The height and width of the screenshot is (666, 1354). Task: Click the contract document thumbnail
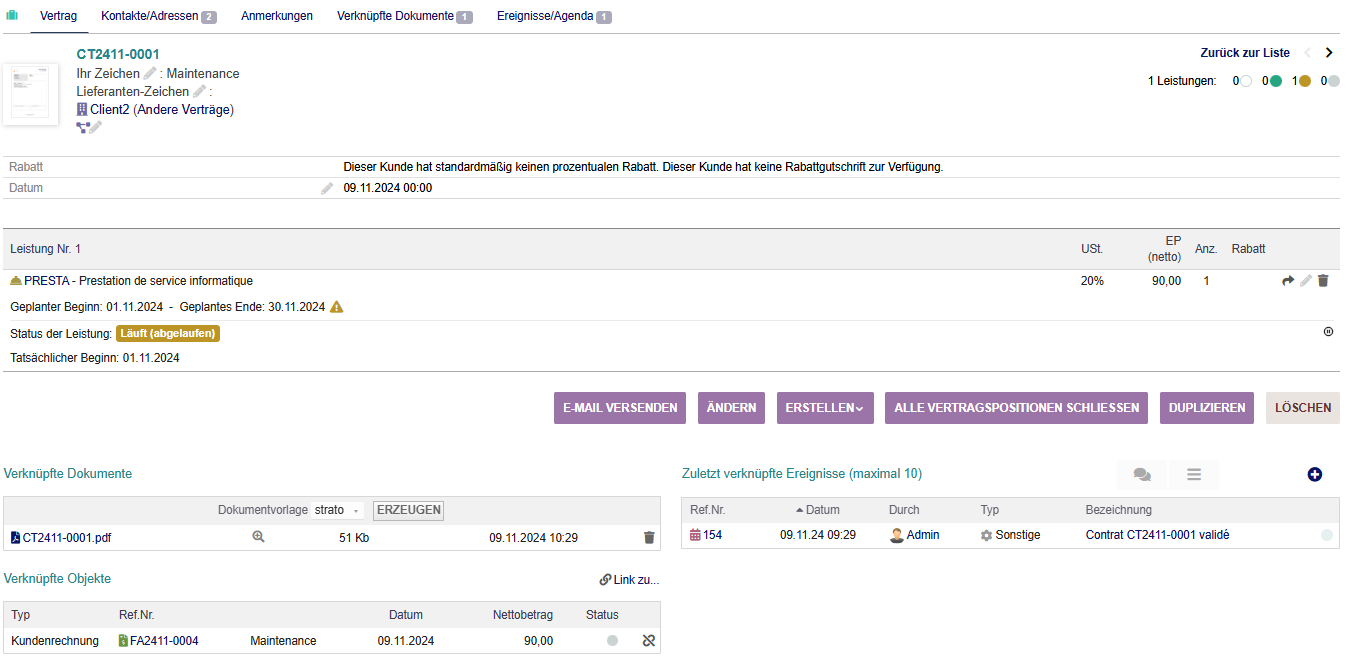click(30, 94)
